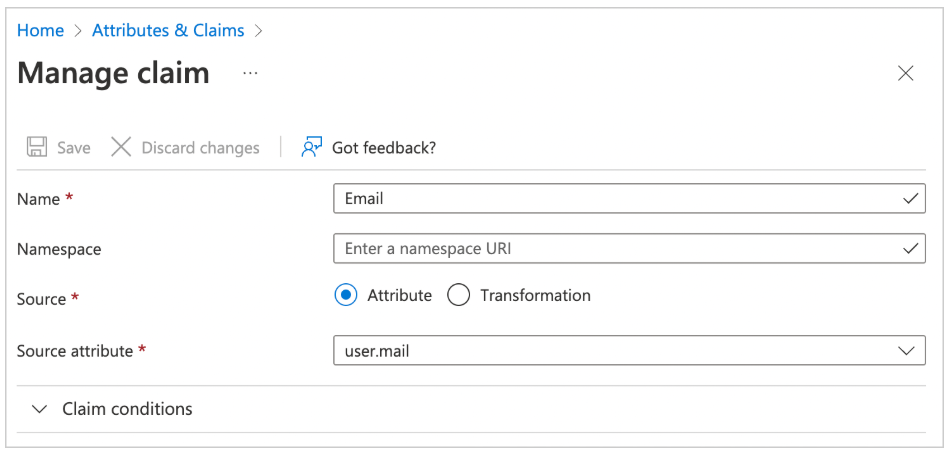Click the Claim conditions section label
948x453 pixels.
127,409
